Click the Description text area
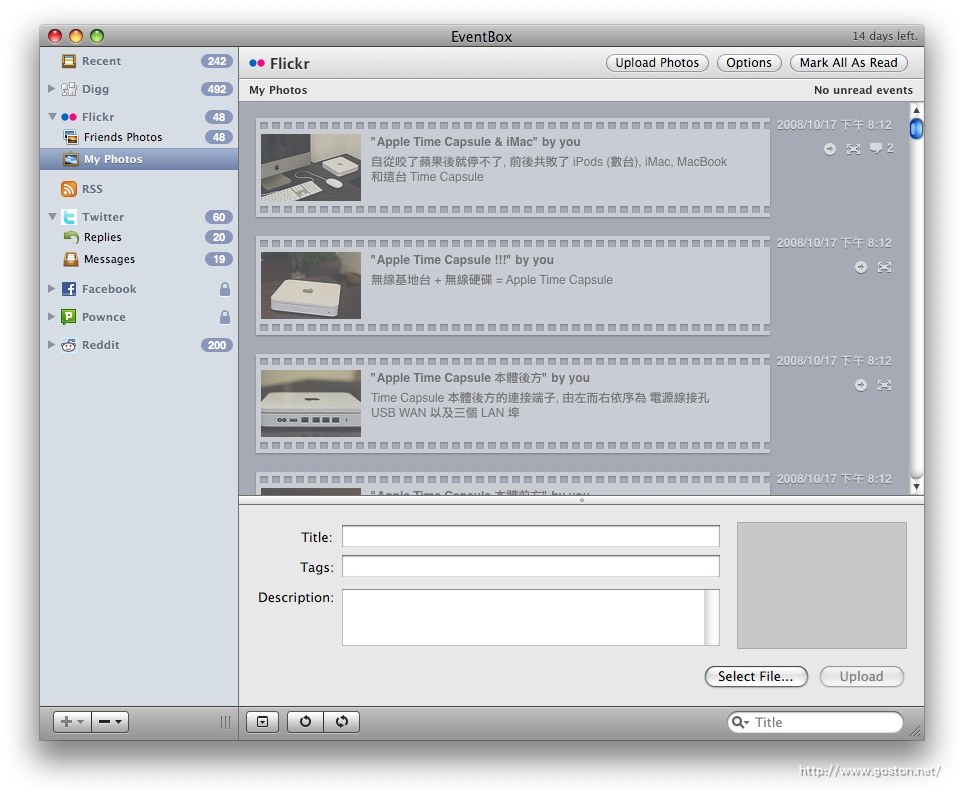 531,617
